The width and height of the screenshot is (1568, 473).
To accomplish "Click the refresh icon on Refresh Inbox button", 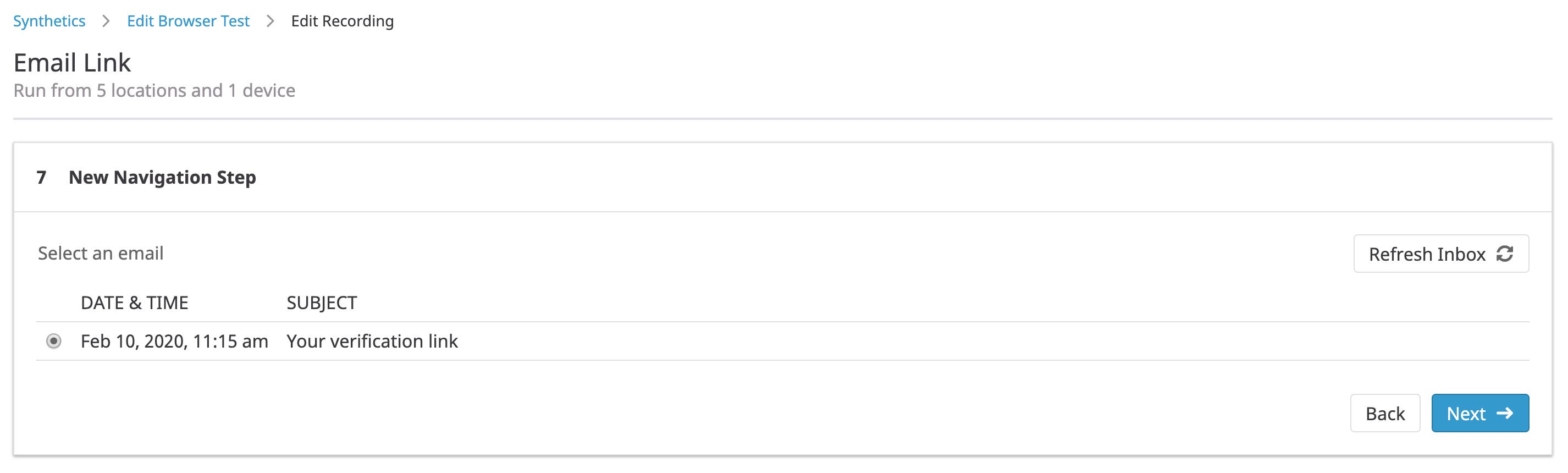I will (1506, 254).
